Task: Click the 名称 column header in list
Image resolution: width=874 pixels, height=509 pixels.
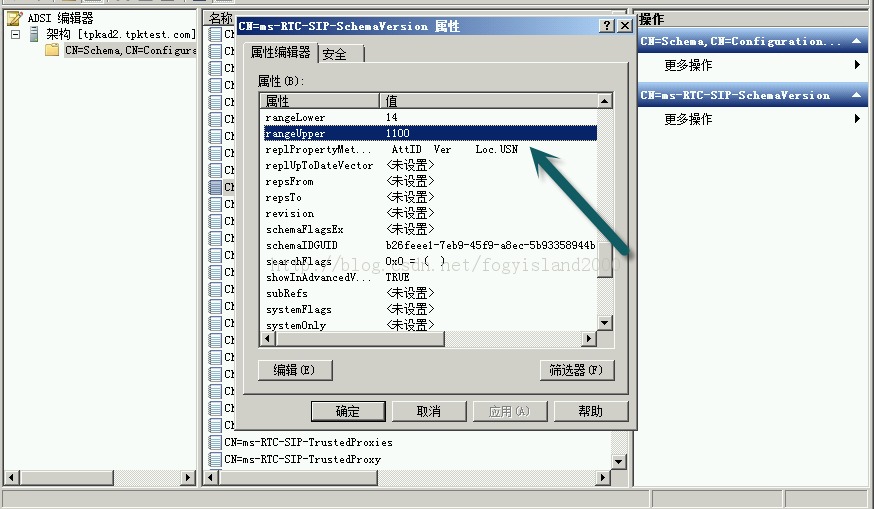Action: 221,18
